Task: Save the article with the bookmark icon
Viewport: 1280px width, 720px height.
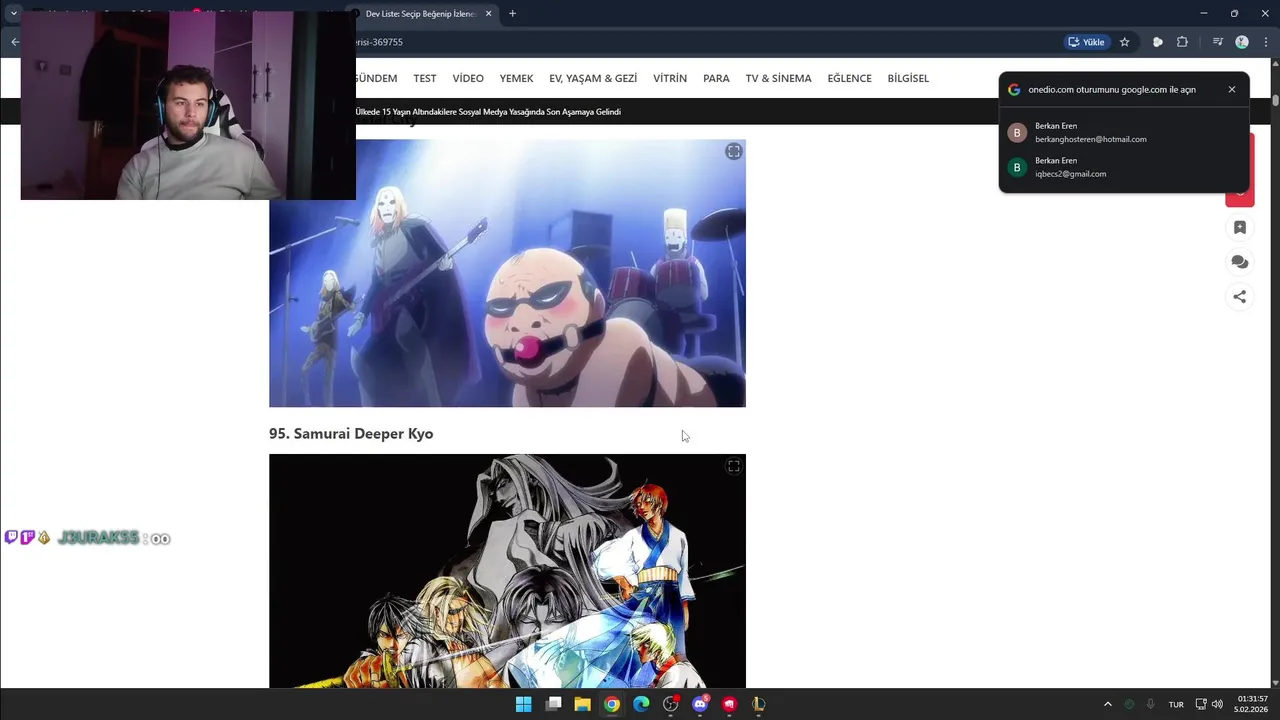Action: click(1240, 228)
